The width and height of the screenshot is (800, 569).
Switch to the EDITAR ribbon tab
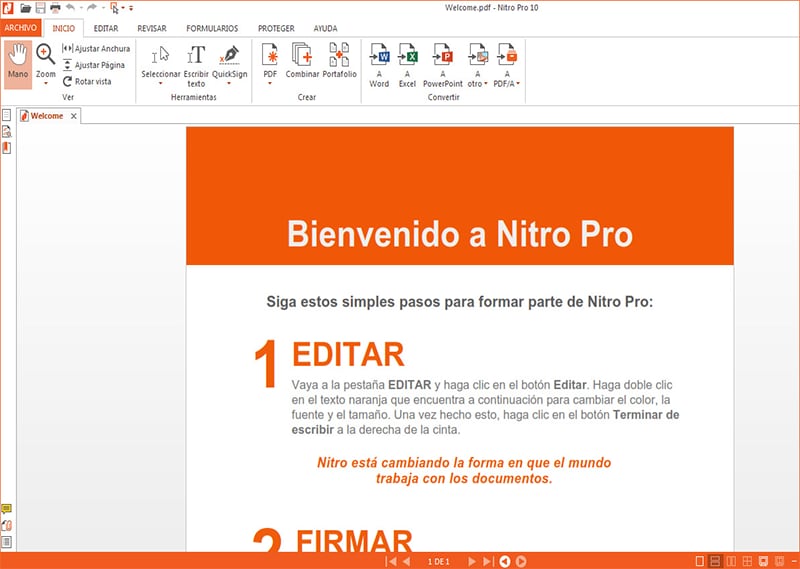pyautogui.click(x=105, y=28)
